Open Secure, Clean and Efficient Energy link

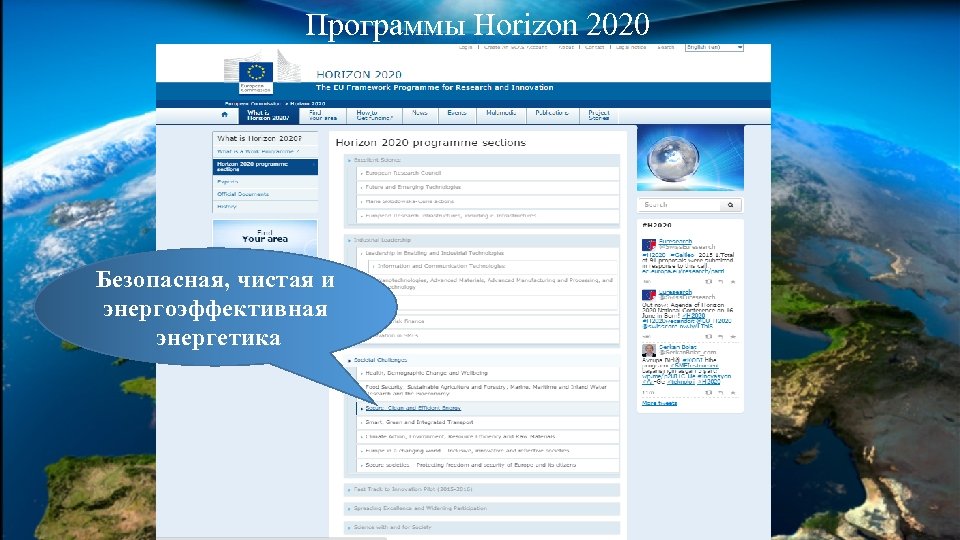pos(413,408)
